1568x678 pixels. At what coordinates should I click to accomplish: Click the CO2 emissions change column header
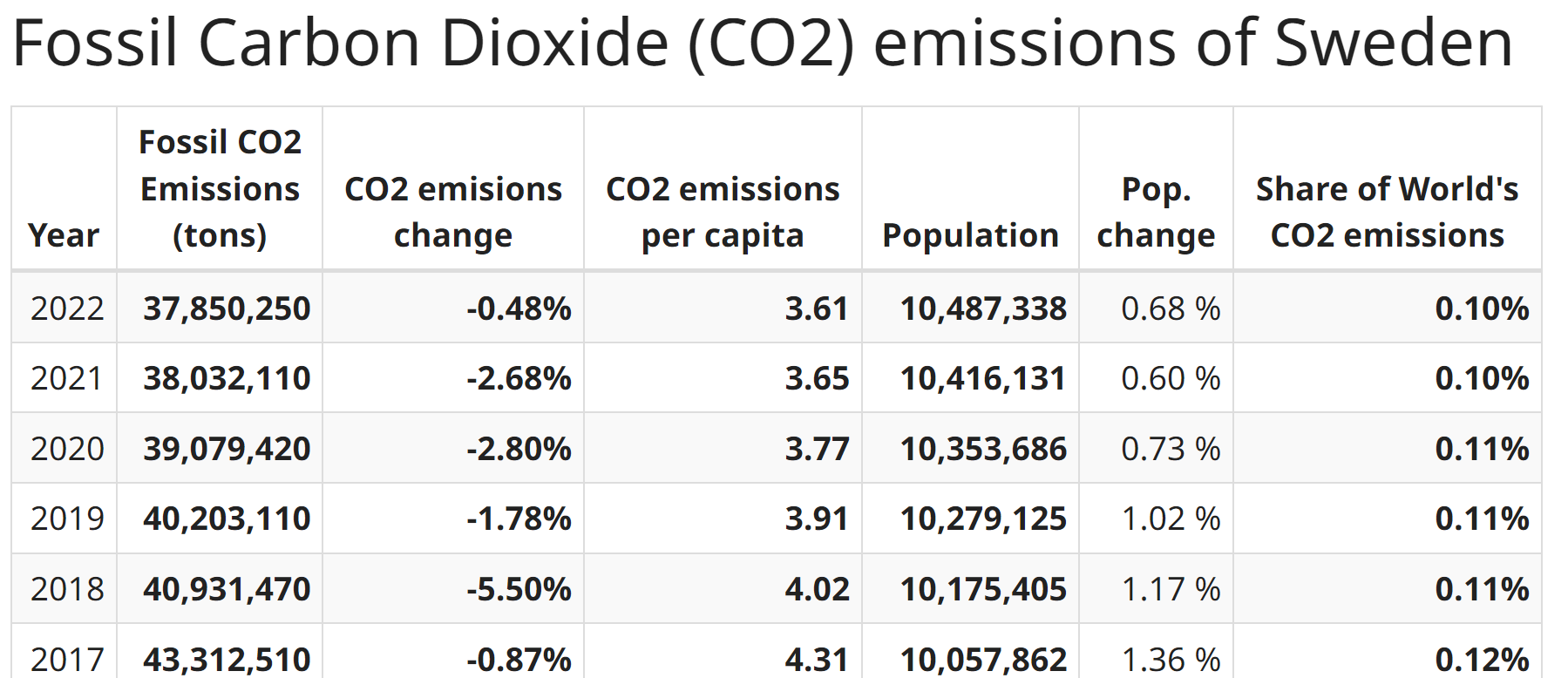(453, 212)
